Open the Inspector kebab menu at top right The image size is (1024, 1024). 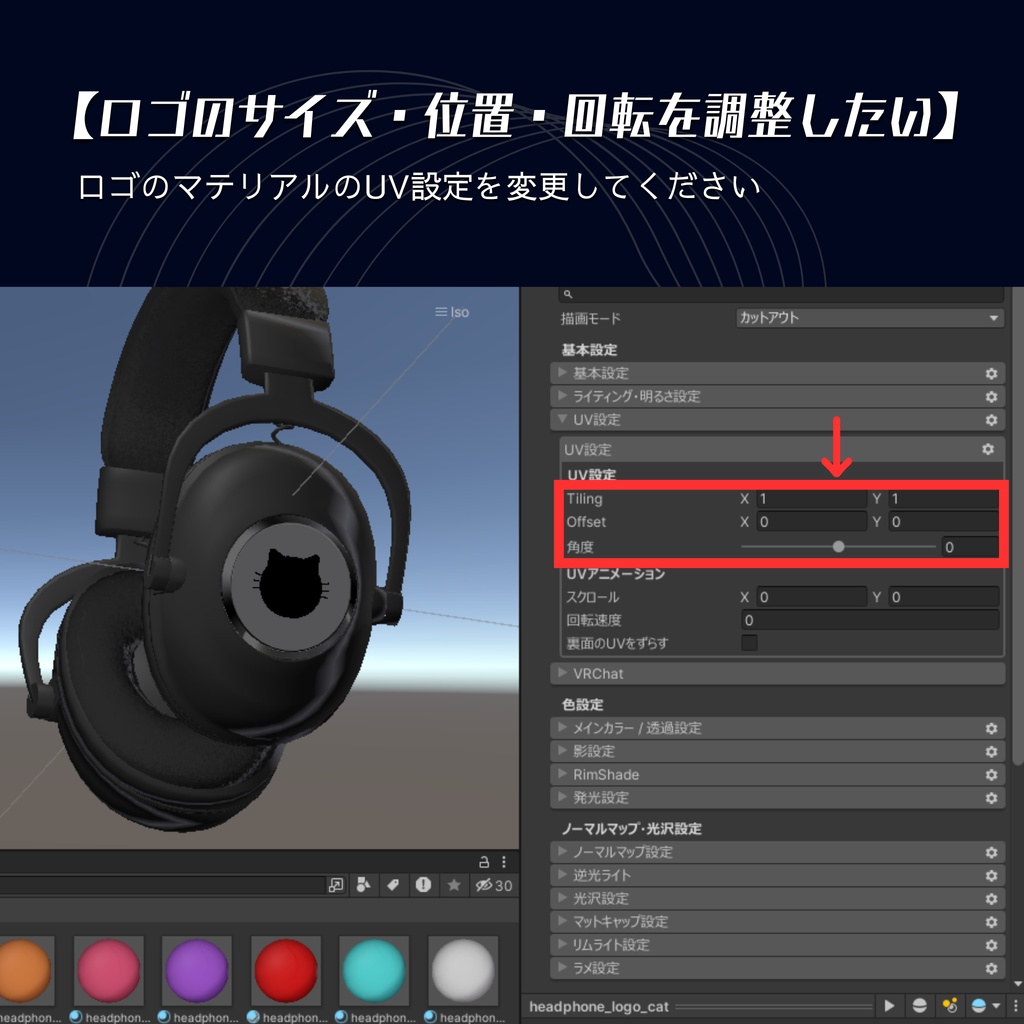tap(506, 861)
